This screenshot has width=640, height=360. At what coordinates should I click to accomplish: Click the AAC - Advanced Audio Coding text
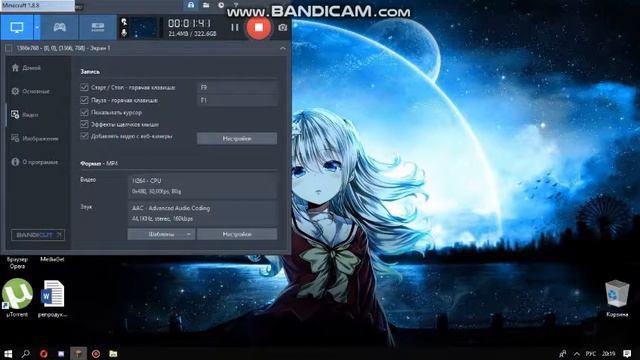pos(171,208)
